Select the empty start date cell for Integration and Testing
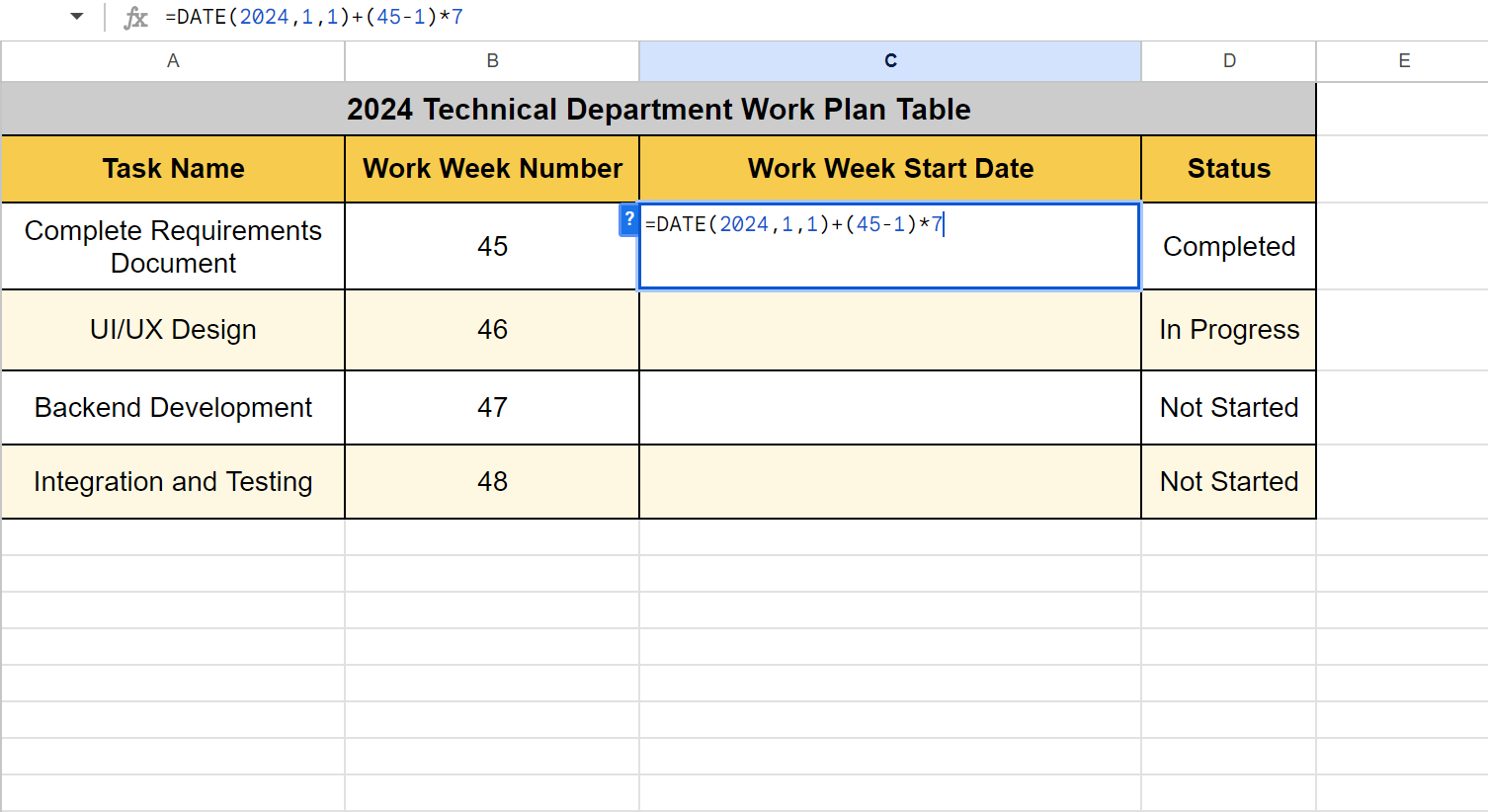The image size is (1488, 812). (890, 482)
